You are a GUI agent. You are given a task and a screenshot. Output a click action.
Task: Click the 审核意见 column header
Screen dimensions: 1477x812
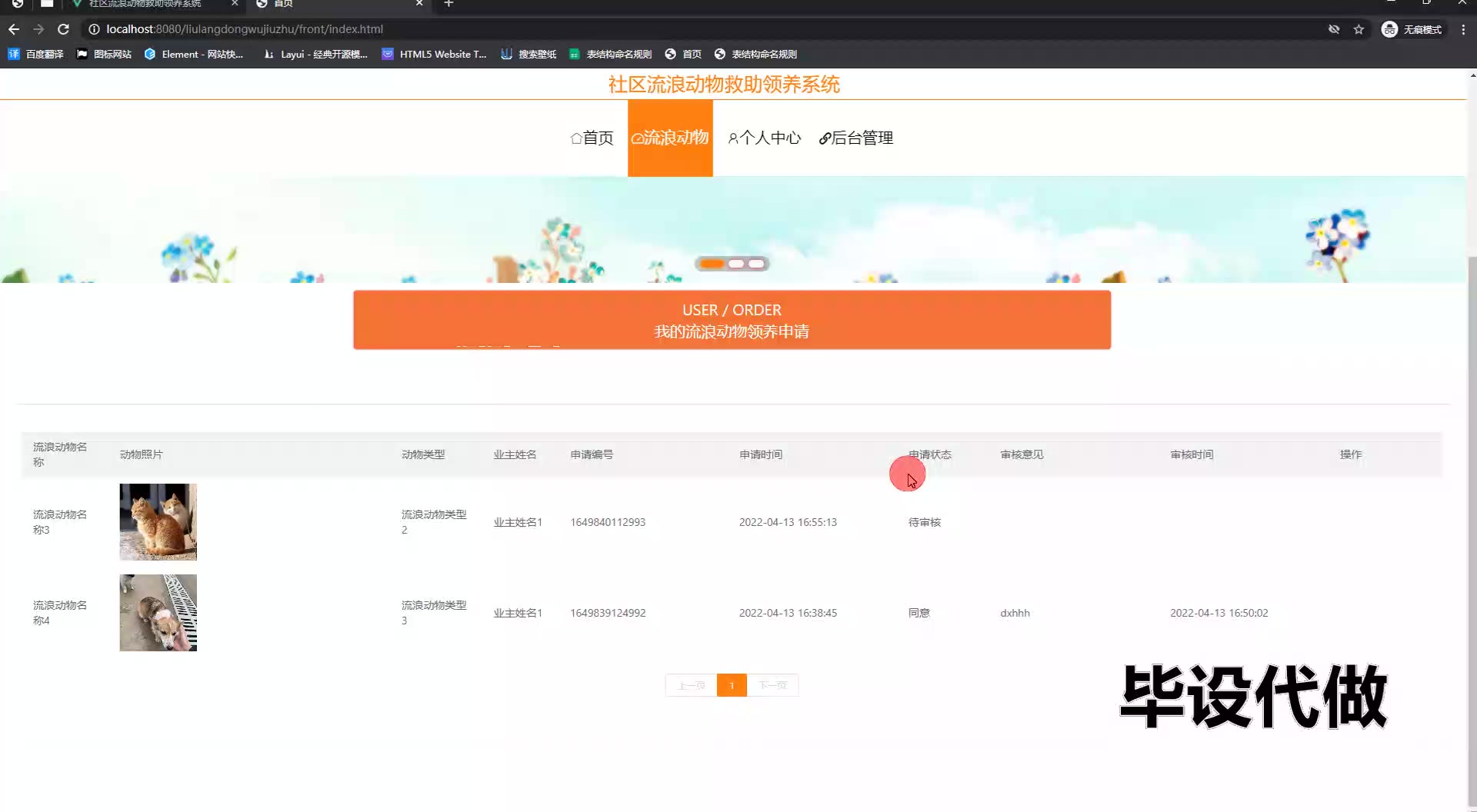click(x=1022, y=454)
